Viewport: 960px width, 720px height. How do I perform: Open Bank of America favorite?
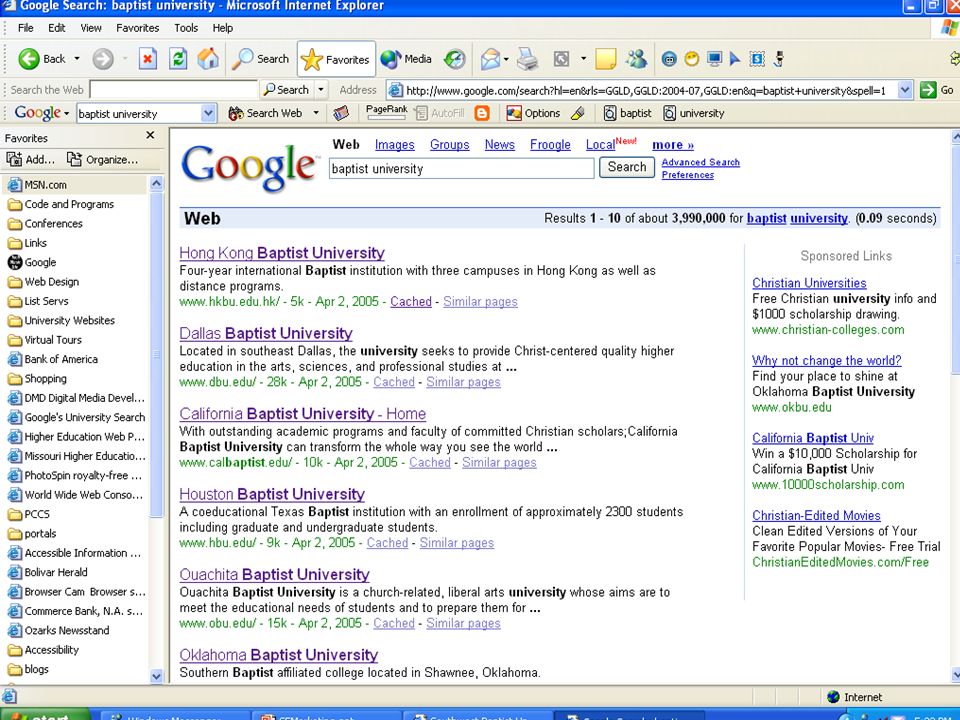[61, 359]
